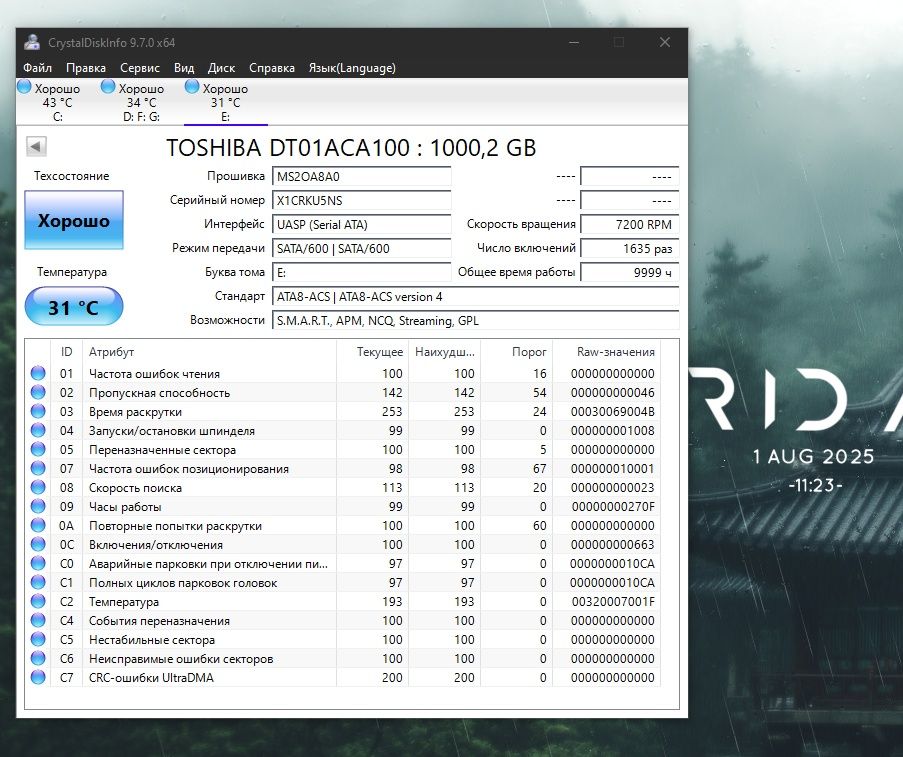Open the Диск menu
This screenshot has width=903, height=757.
(x=222, y=68)
